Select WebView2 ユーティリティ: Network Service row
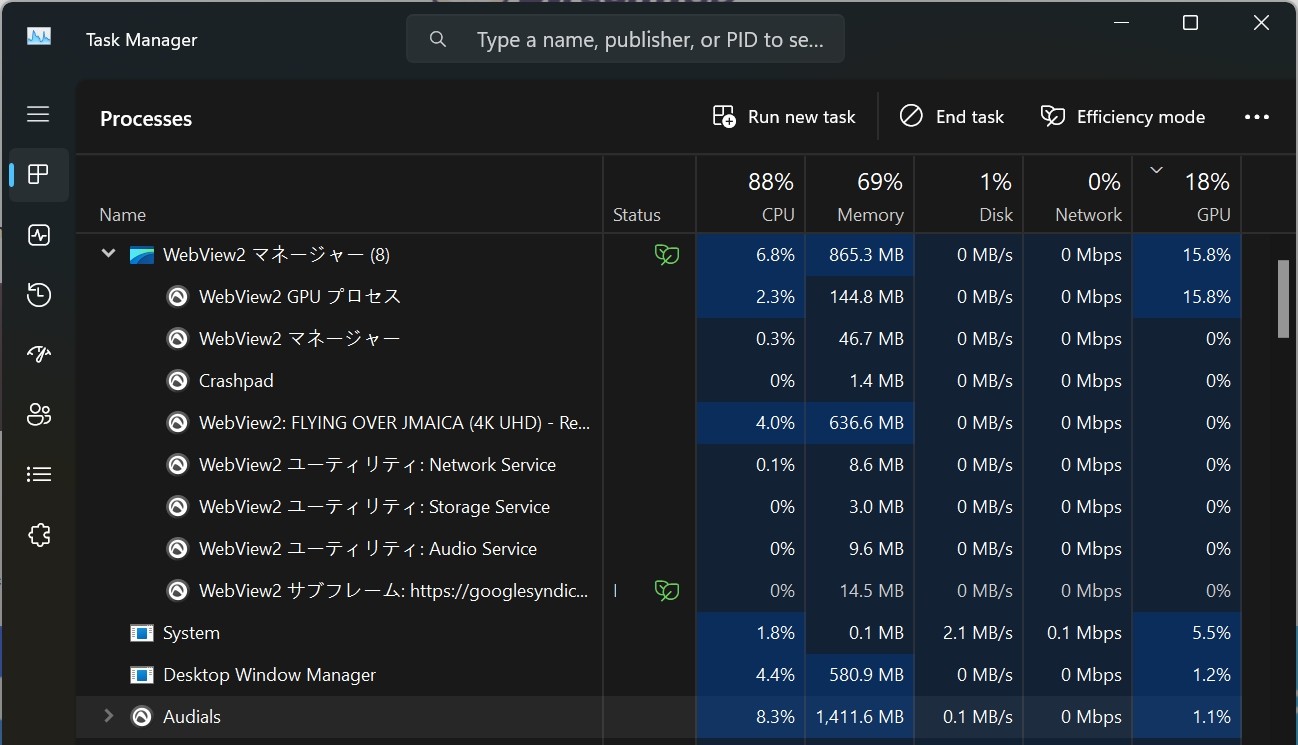Screen dimensions: 1298x745 click(658, 465)
